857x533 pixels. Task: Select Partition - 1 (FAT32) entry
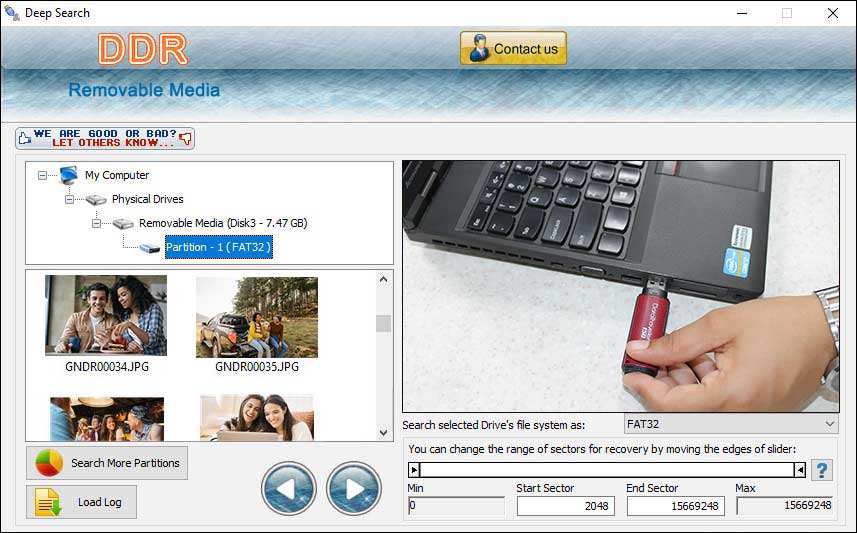coord(219,247)
